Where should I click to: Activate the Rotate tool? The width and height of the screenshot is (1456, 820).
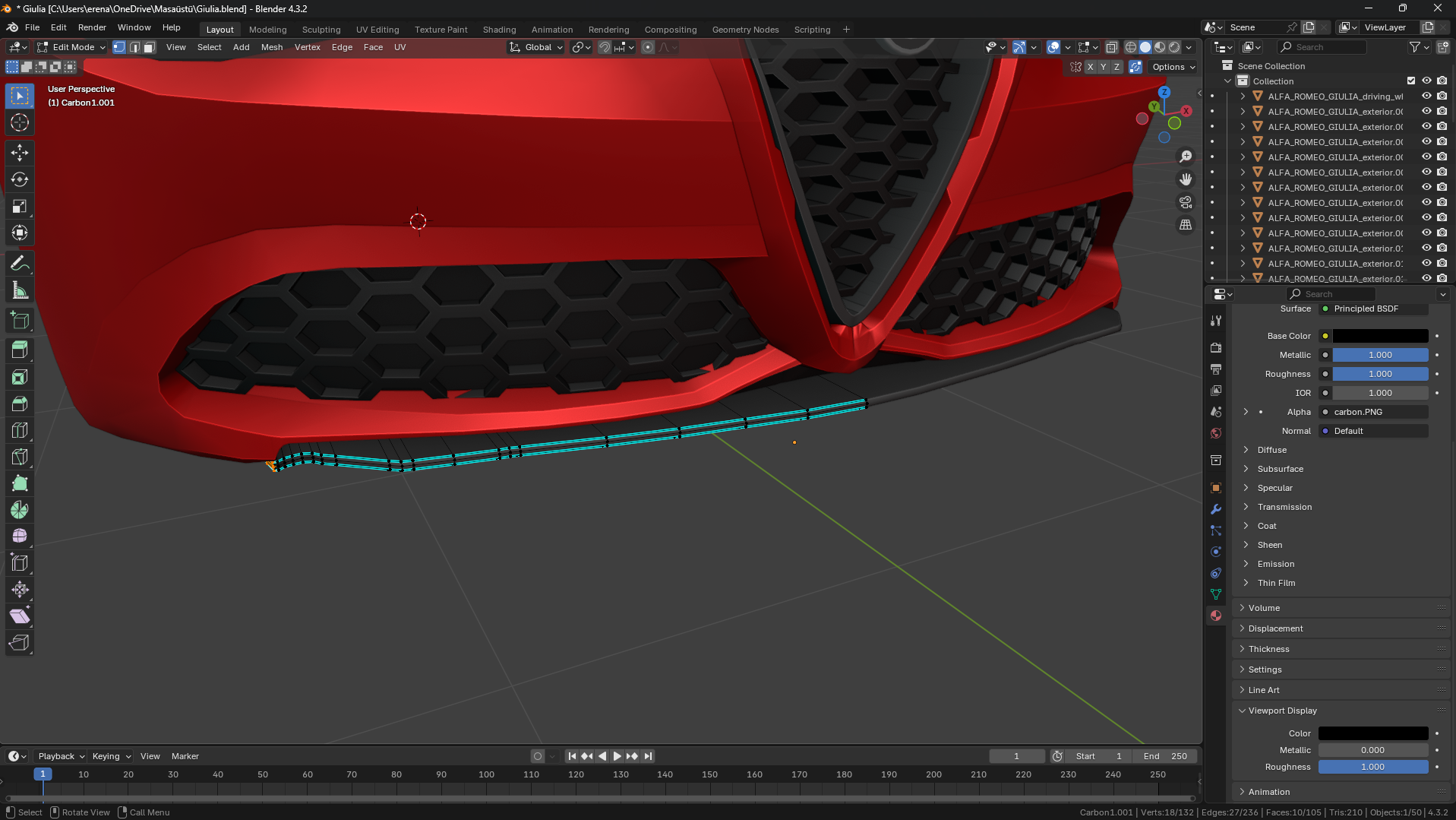(20, 179)
